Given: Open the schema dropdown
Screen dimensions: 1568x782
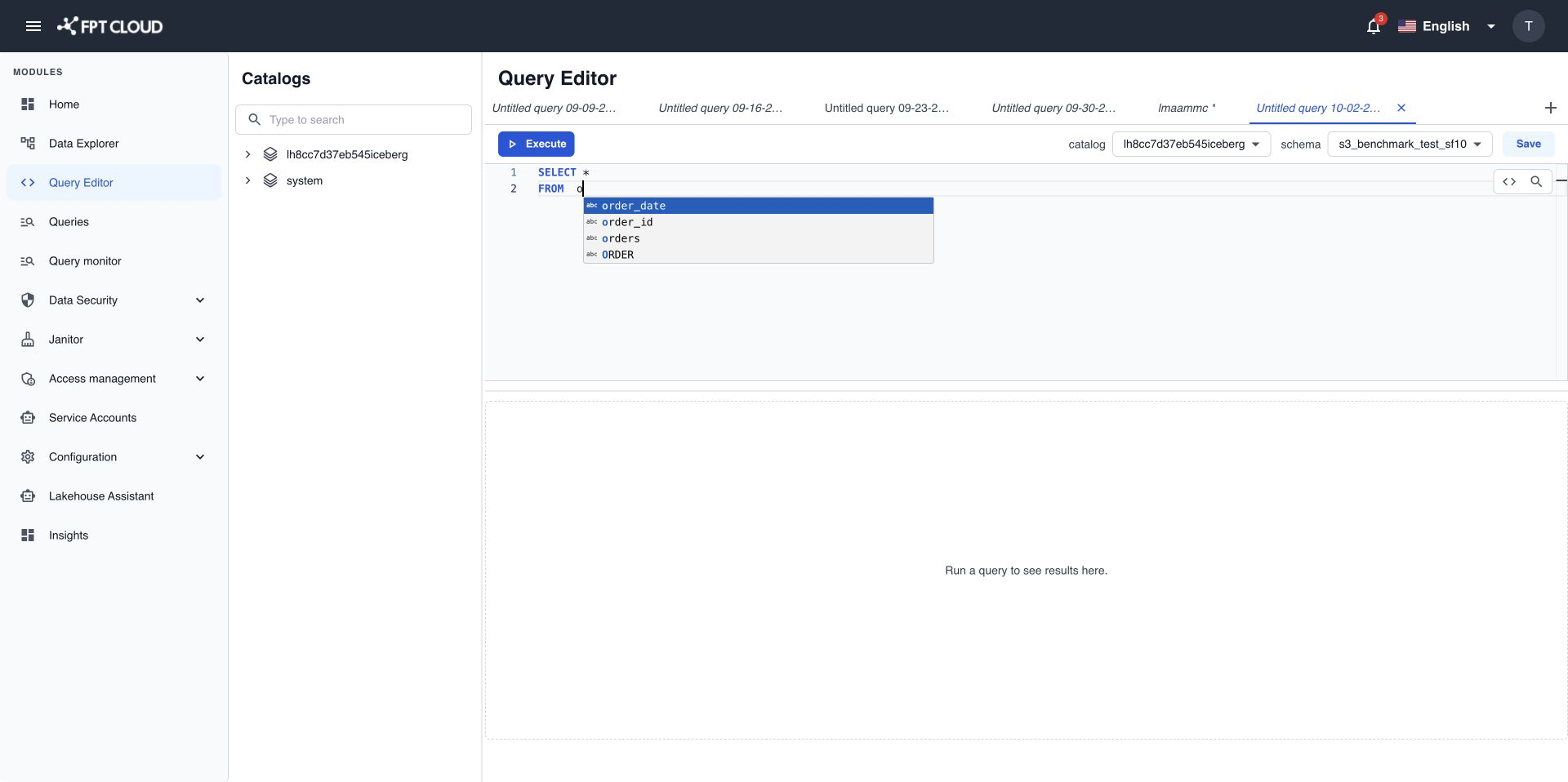Looking at the screenshot, I should (x=1410, y=144).
